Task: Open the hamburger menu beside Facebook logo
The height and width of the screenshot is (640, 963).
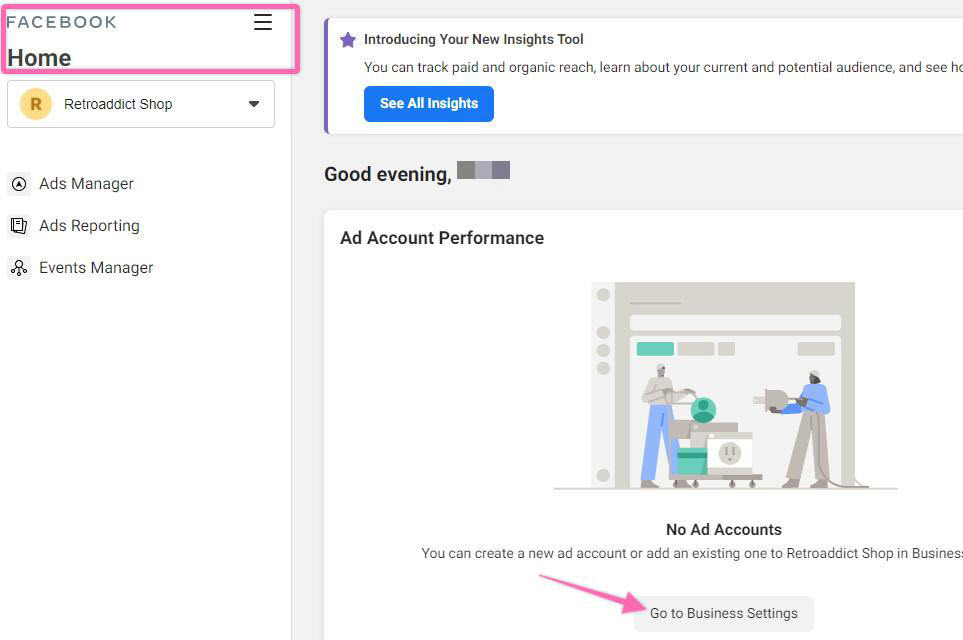Action: pos(263,22)
